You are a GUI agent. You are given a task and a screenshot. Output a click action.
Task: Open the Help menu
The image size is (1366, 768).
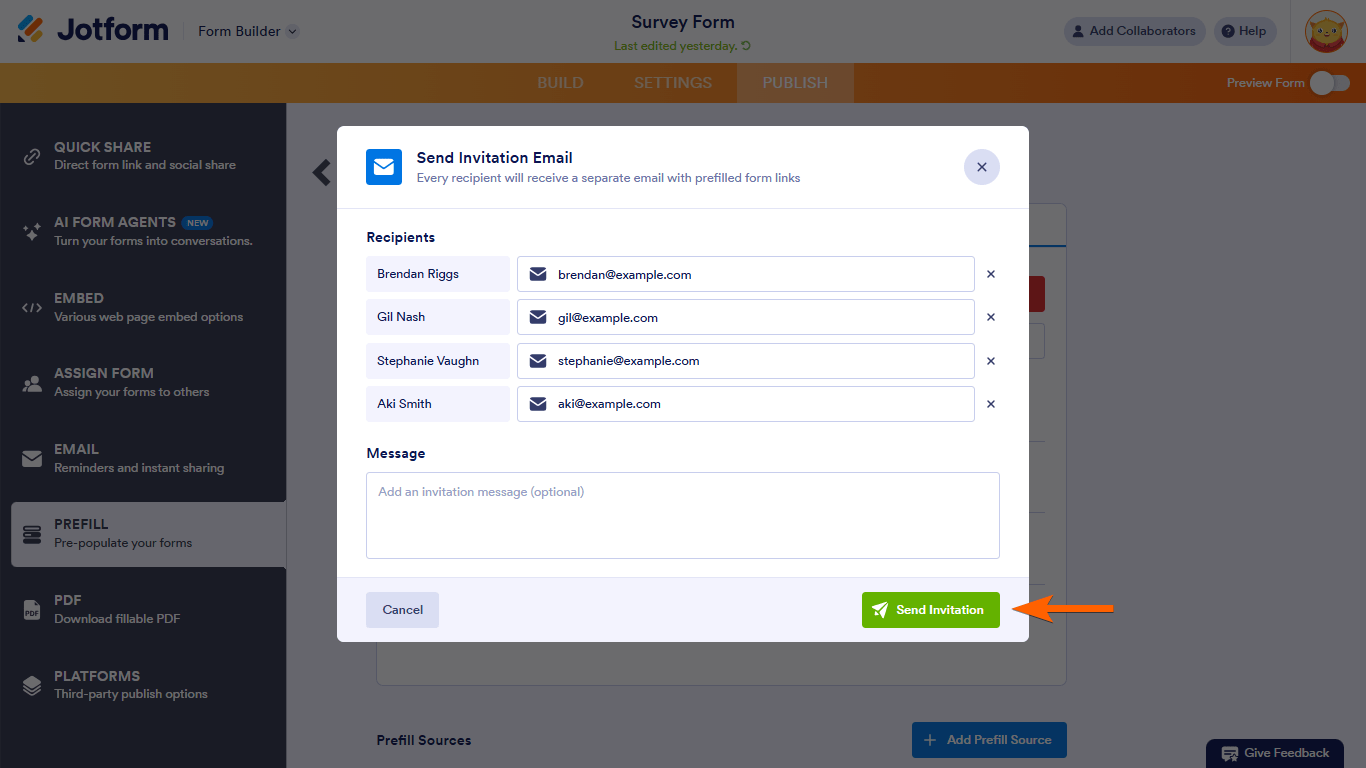click(x=1244, y=31)
